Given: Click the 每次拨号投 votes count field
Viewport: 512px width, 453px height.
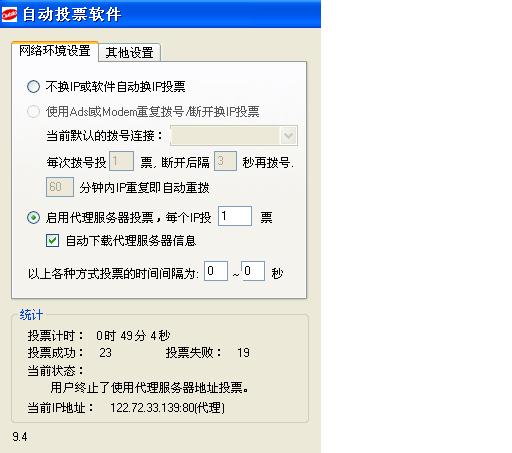Looking at the screenshot, I should pyautogui.click(x=121, y=161).
